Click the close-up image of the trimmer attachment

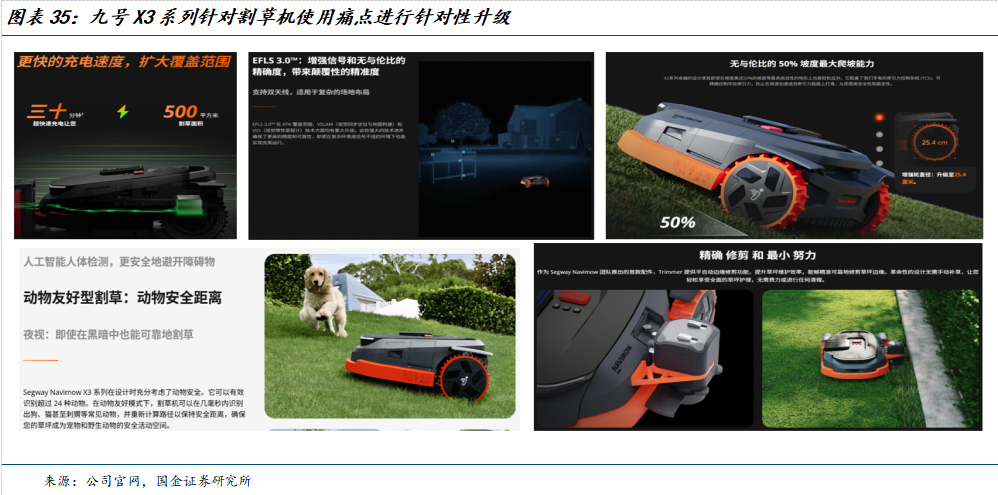(x=644, y=359)
